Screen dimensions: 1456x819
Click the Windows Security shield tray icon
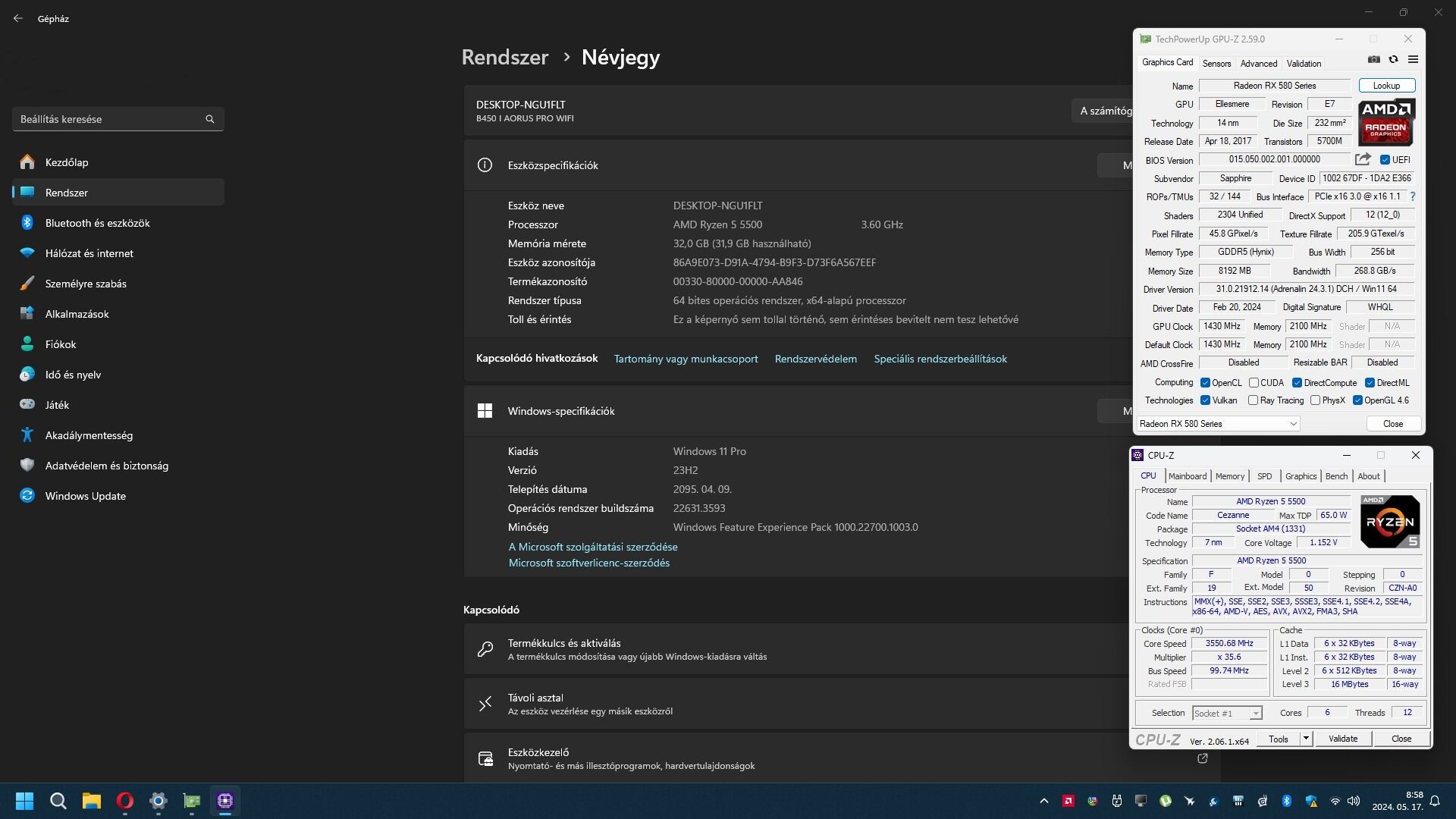1311,801
